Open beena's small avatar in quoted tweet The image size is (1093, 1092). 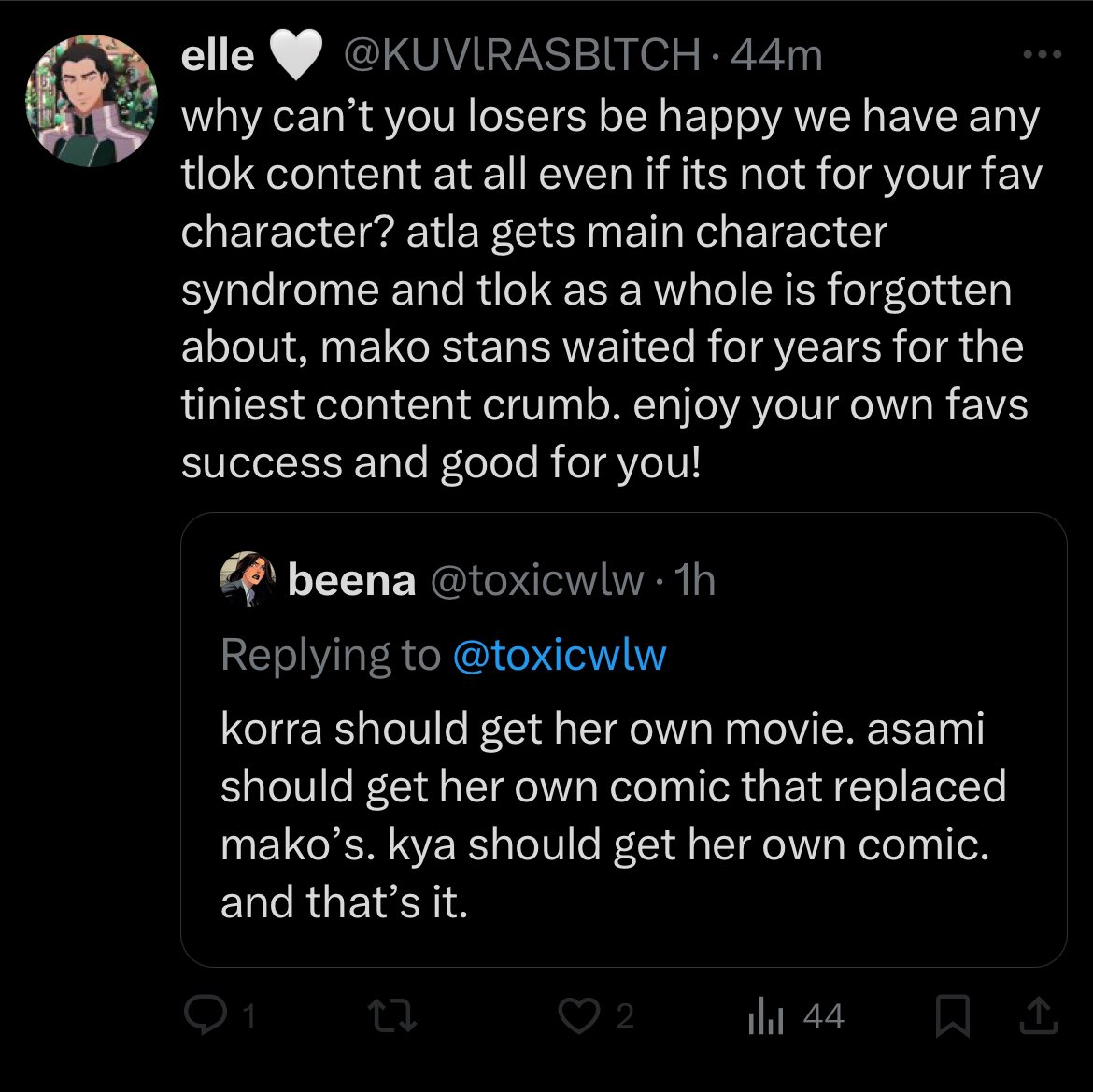point(247,580)
